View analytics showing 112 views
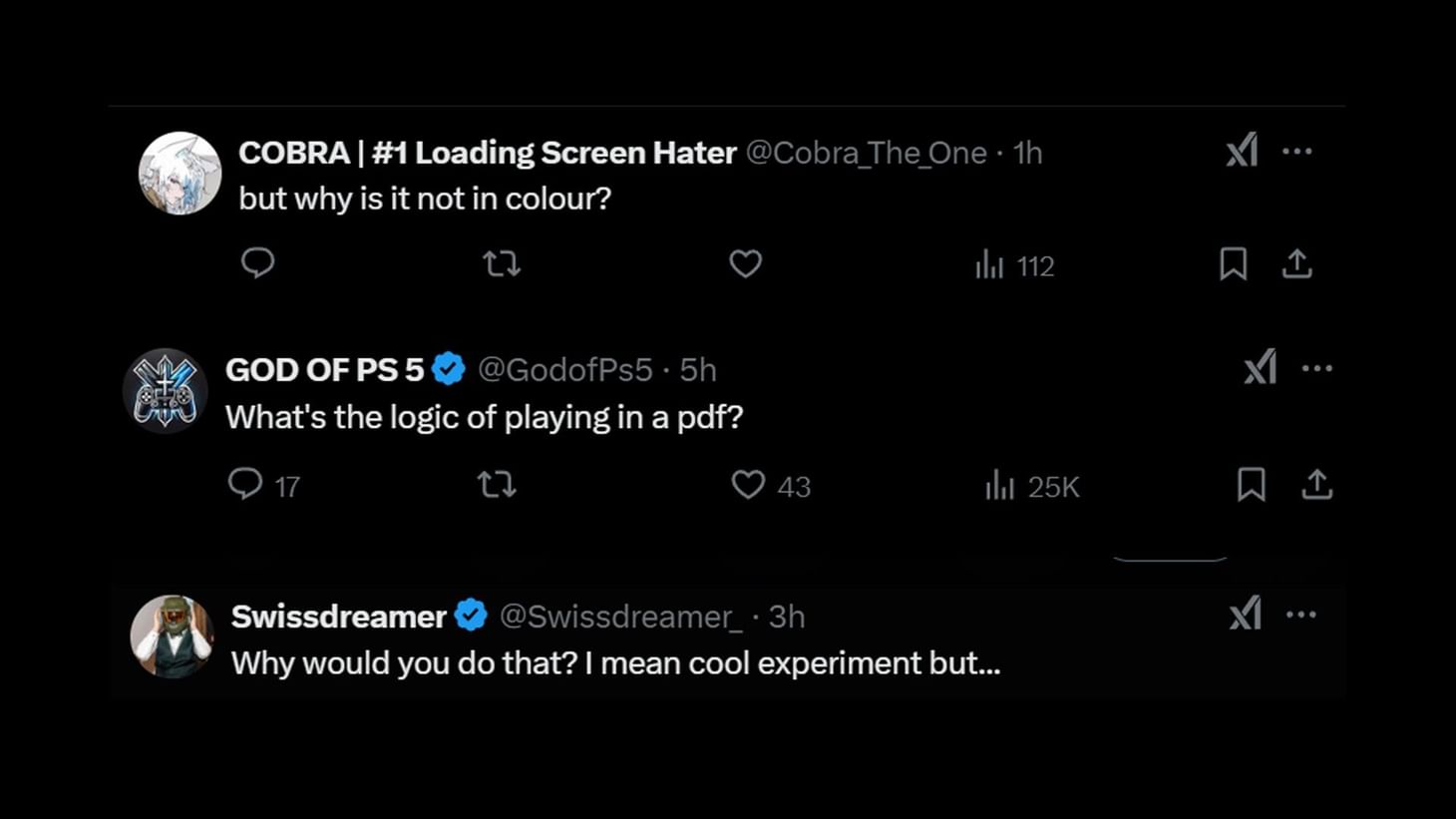This screenshot has width=1456, height=819. (x=1014, y=265)
